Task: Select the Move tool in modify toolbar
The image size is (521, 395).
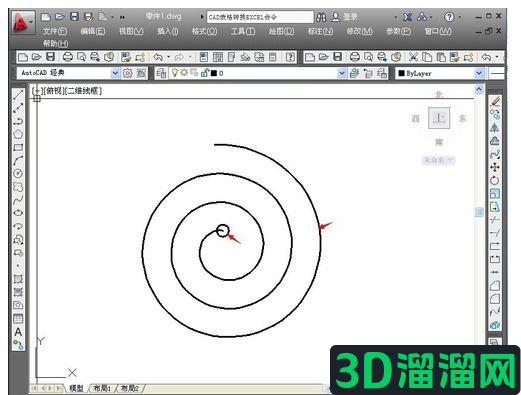Action: [495, 167]
